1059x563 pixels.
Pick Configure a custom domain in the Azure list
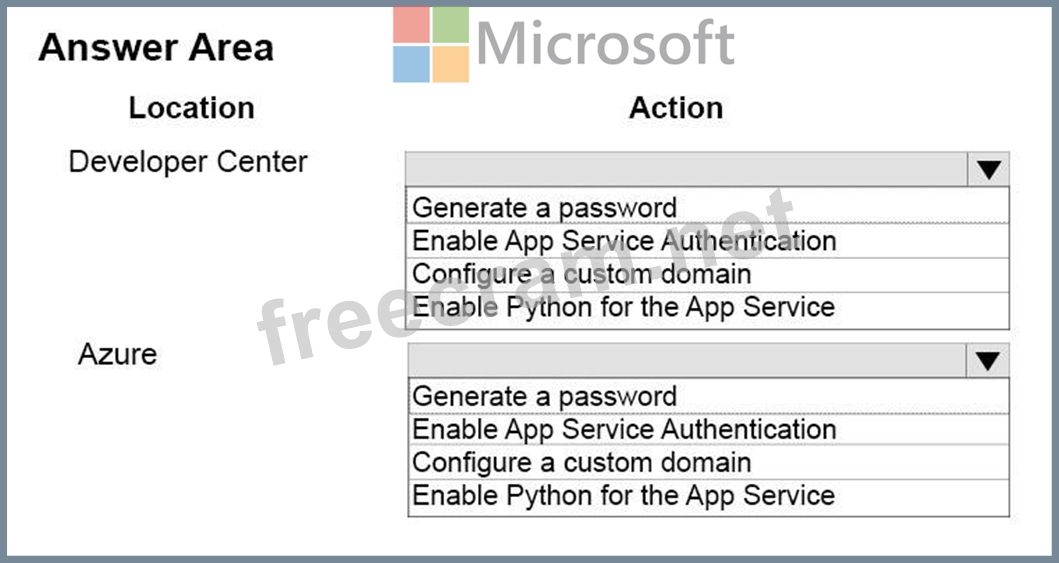(x=581, y=463)
